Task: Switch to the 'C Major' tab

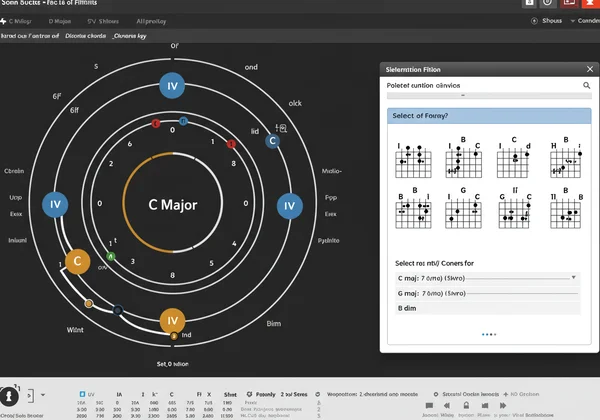Action: [x=20, y=21]
